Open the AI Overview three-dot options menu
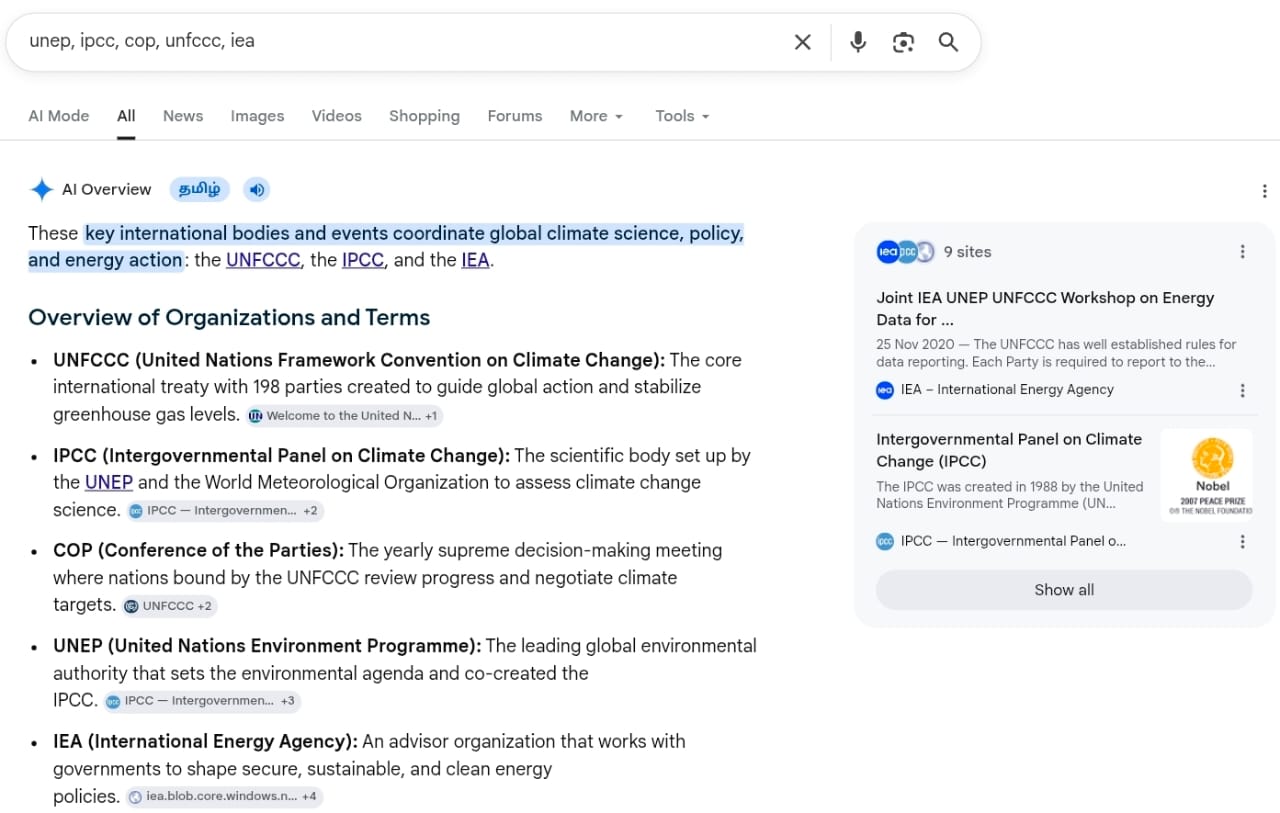The image size is (1280, 813). 1264,191
